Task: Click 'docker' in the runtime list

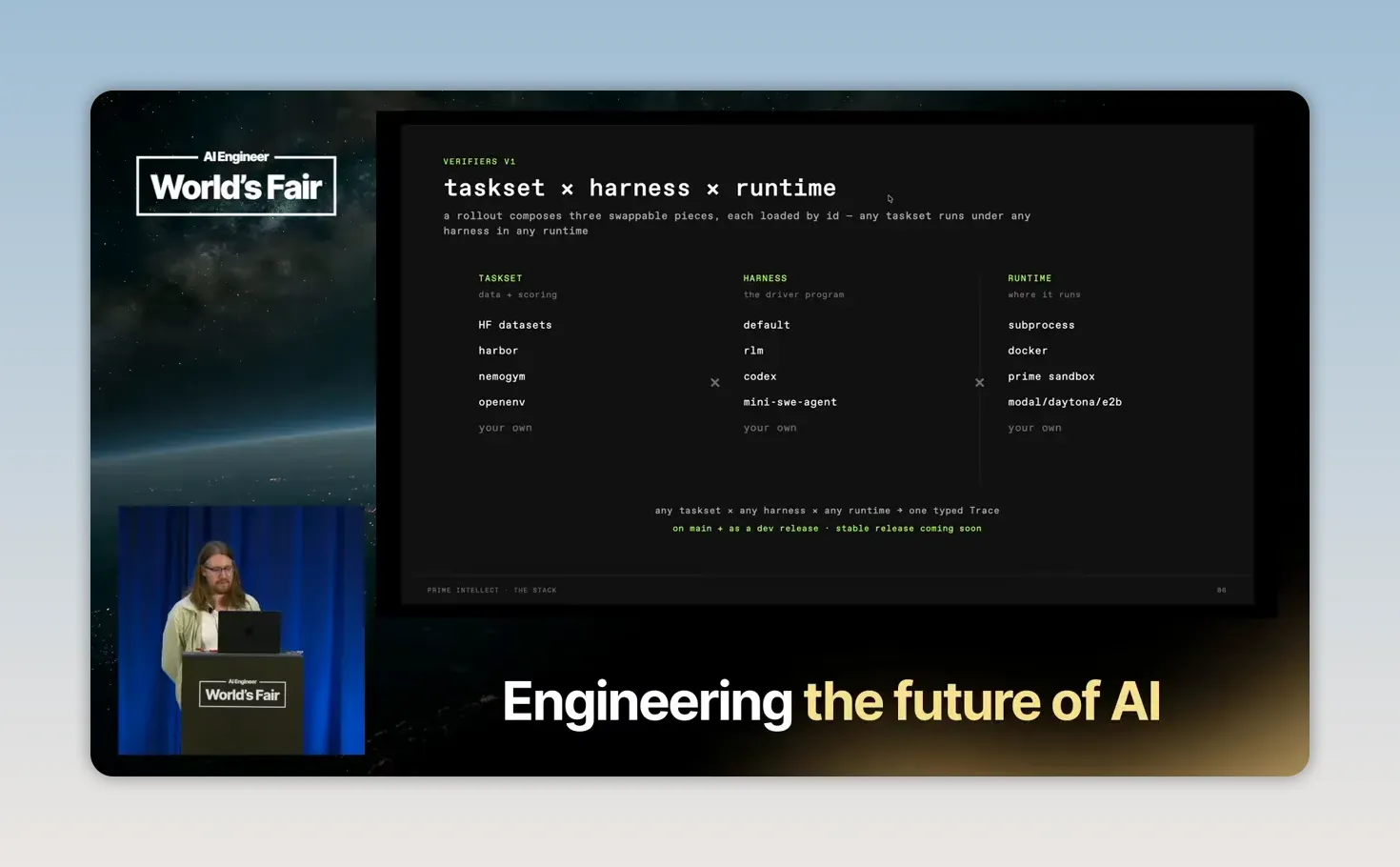Action: click(x=1028, y=351)
